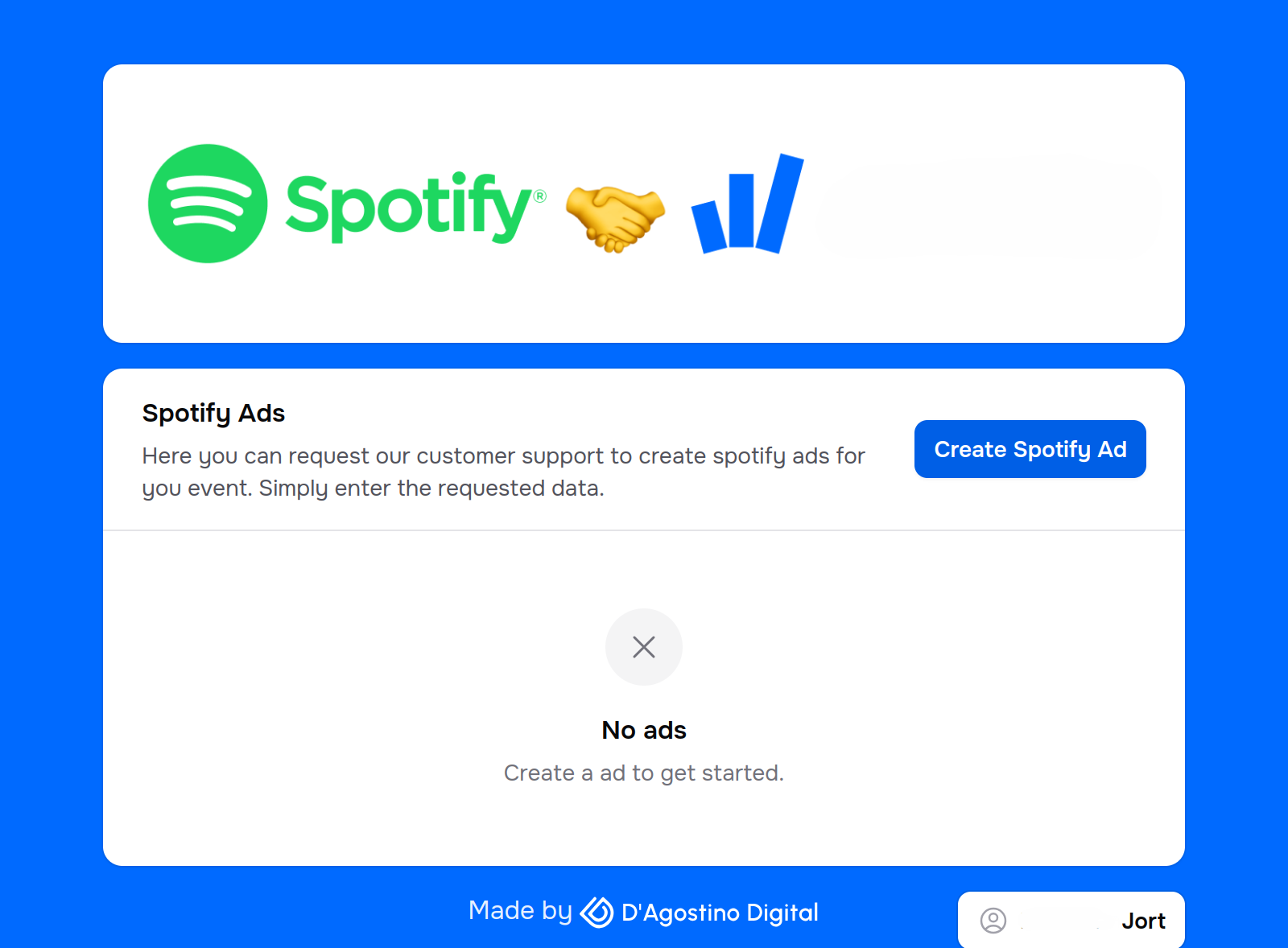Click the green Spotify wordmark text
Viewport: 1288px width, 948px height.
[409, 206]
